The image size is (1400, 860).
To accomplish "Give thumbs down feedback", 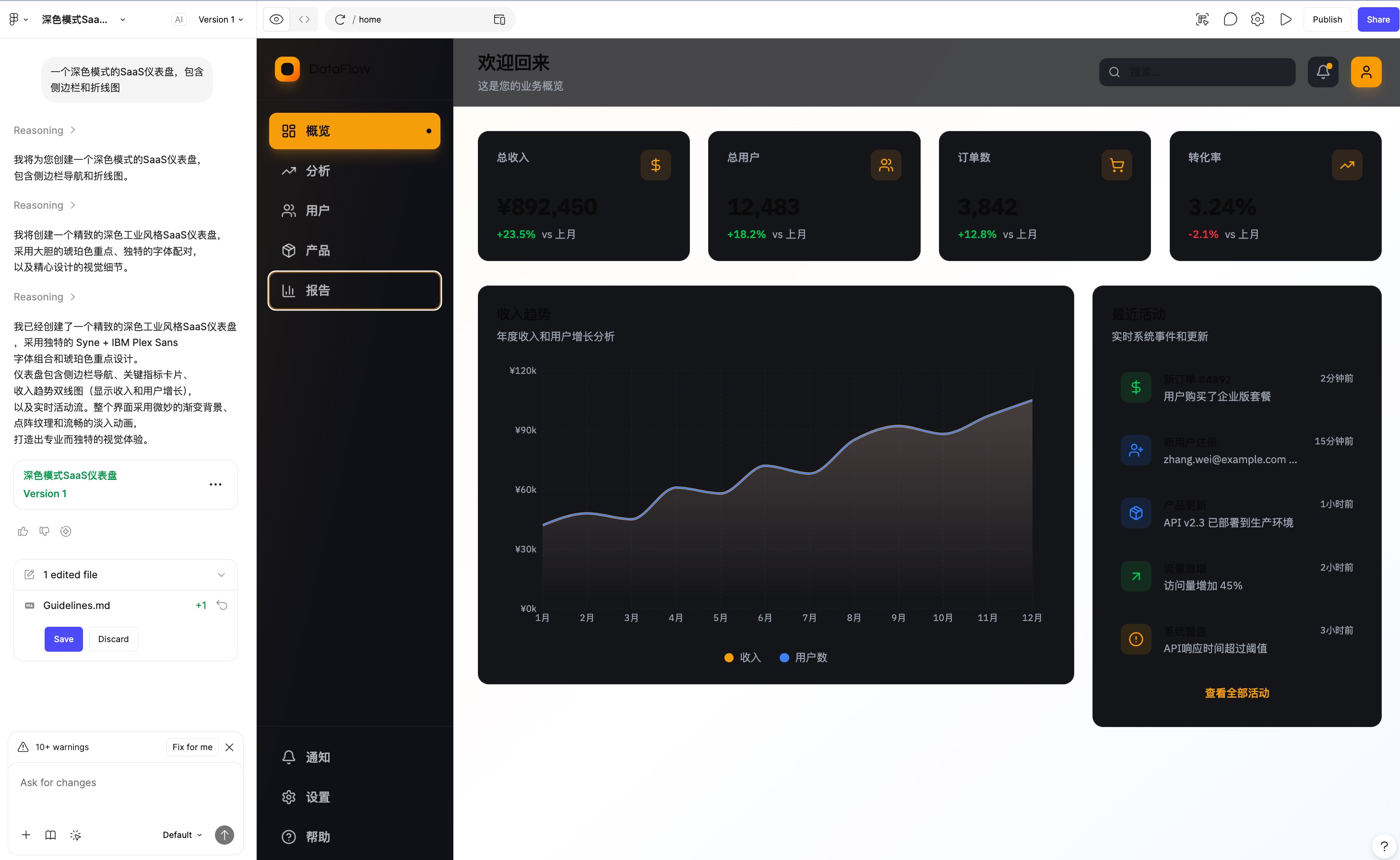I will click(x=44, y=531).
